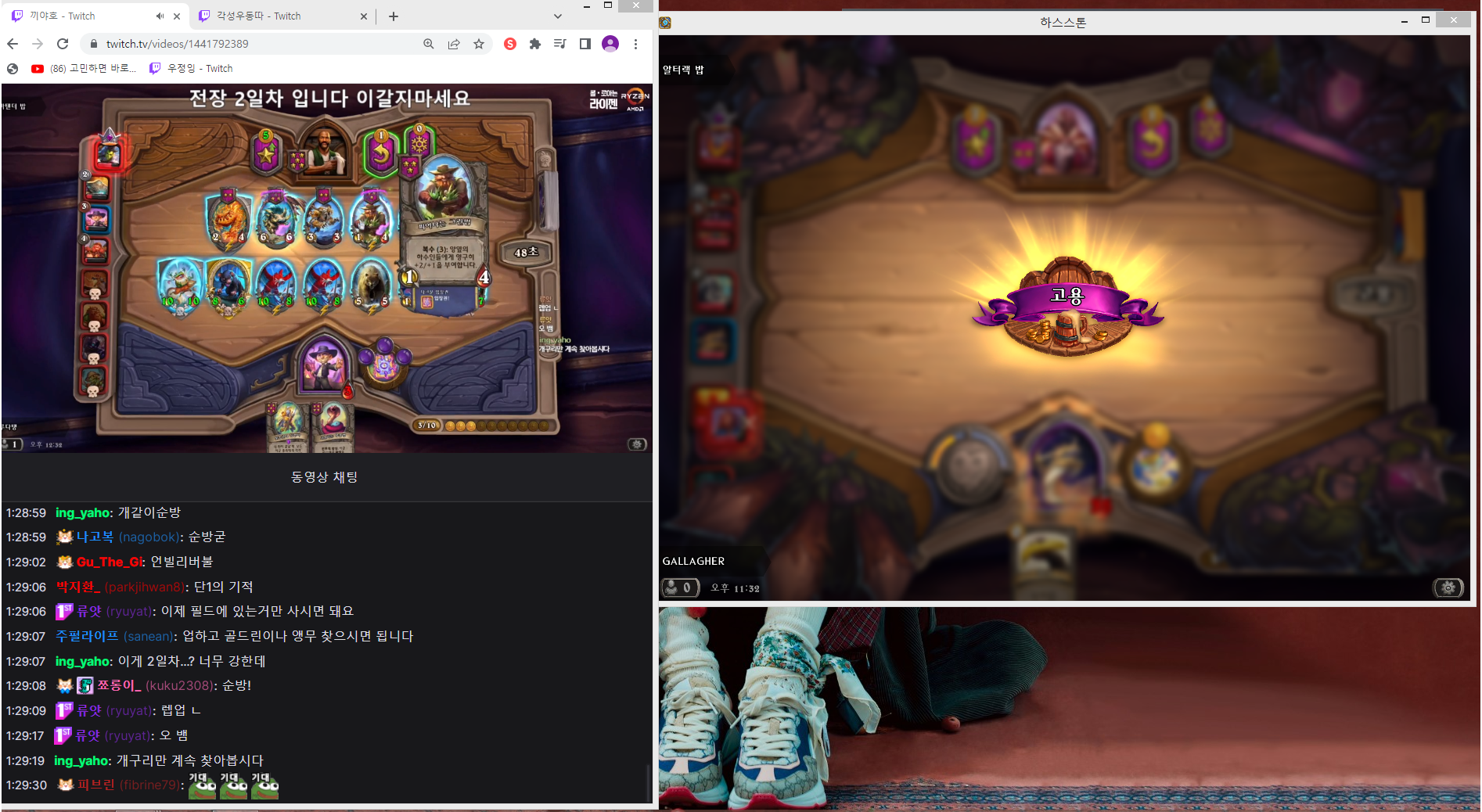1482x812 pixels.
Task: Click the gold counter 3/10 in stream
Action: pyautogui.click(x=427, y=426)
